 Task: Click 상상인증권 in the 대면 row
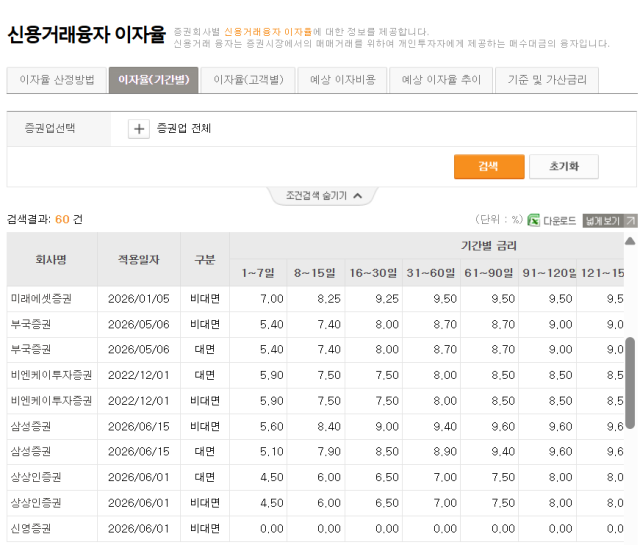(36, 477)
